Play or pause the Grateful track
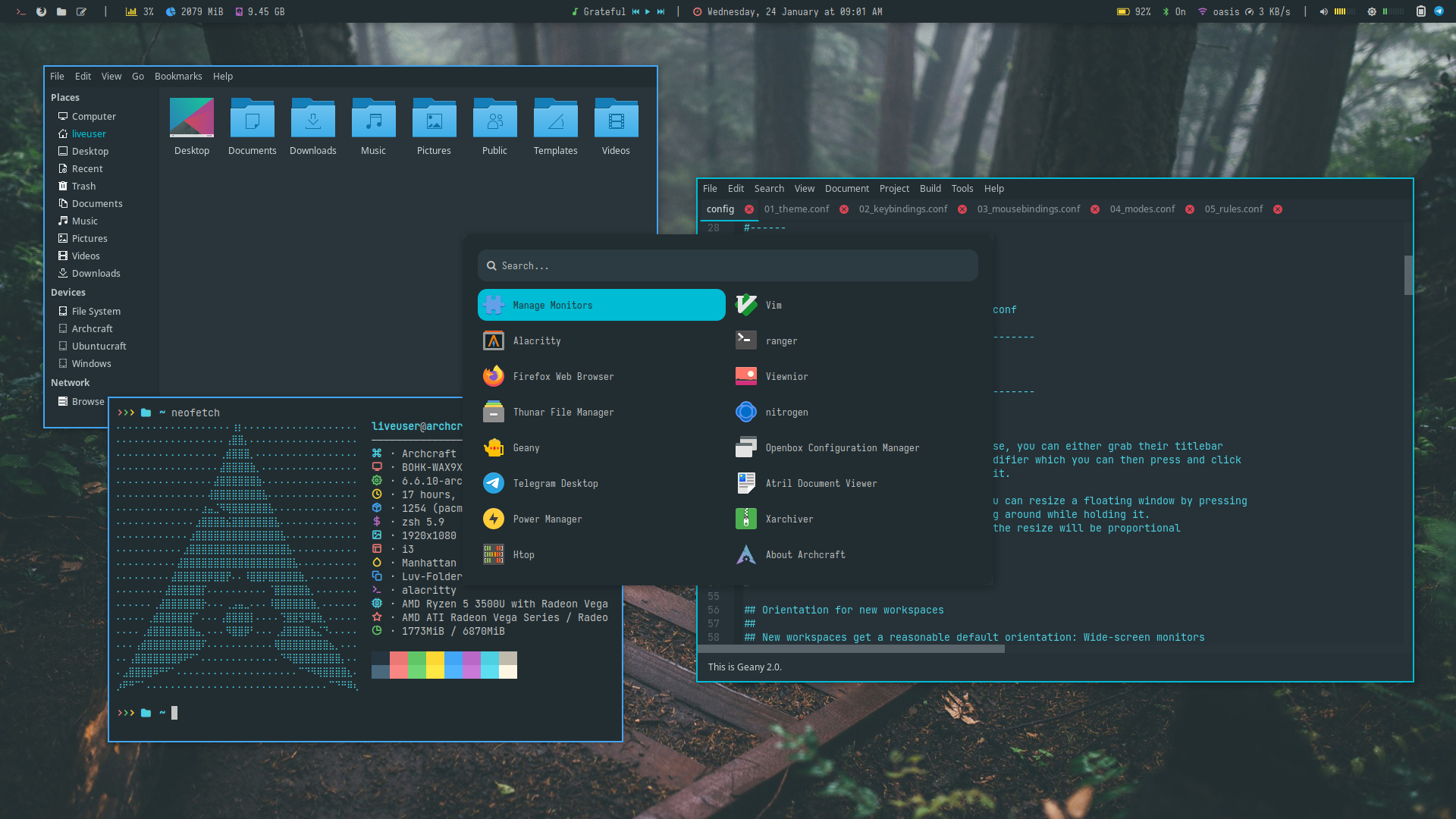 (648, 11)
